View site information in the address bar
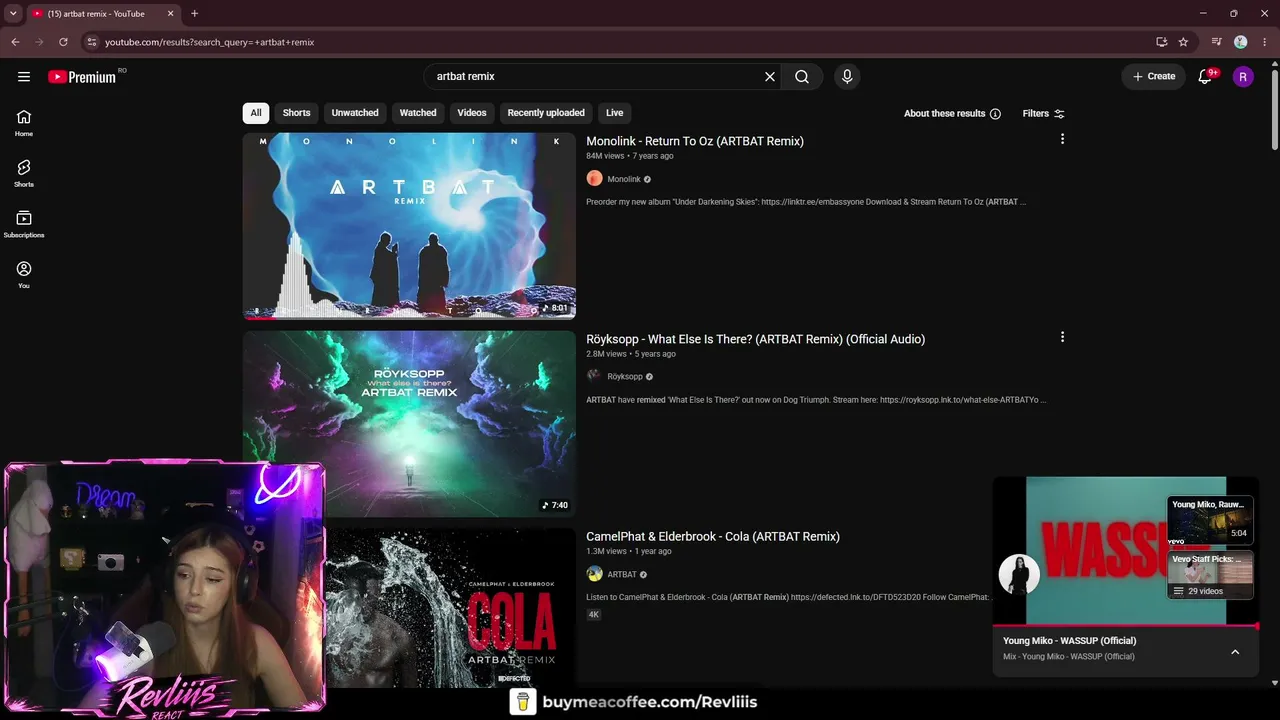 coord(91,42)
